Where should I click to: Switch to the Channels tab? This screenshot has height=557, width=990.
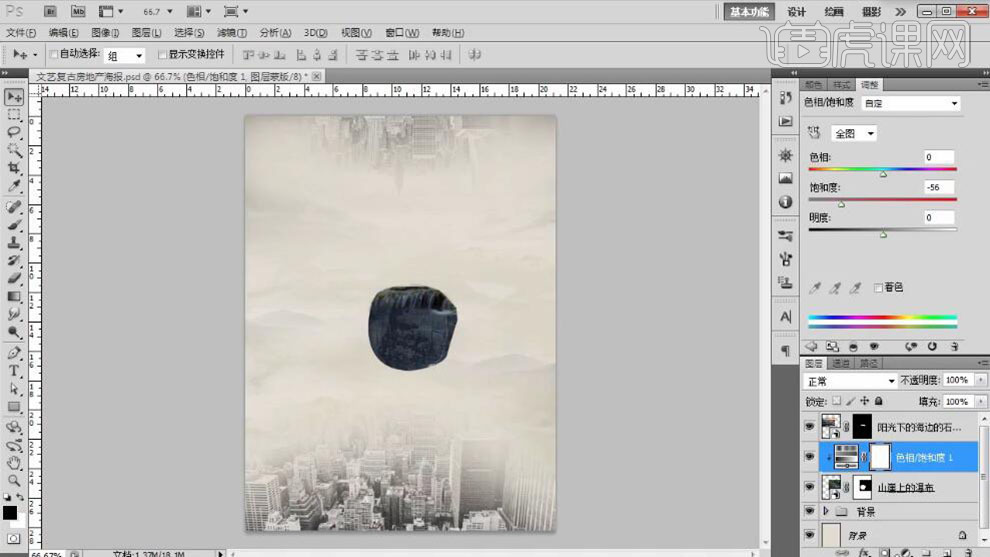[840, 363]
